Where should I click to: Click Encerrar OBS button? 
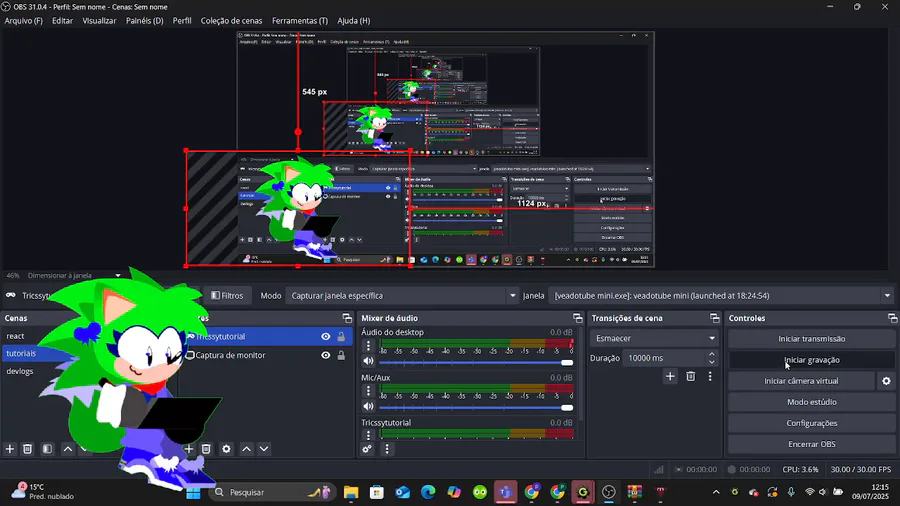coord(812,444)
